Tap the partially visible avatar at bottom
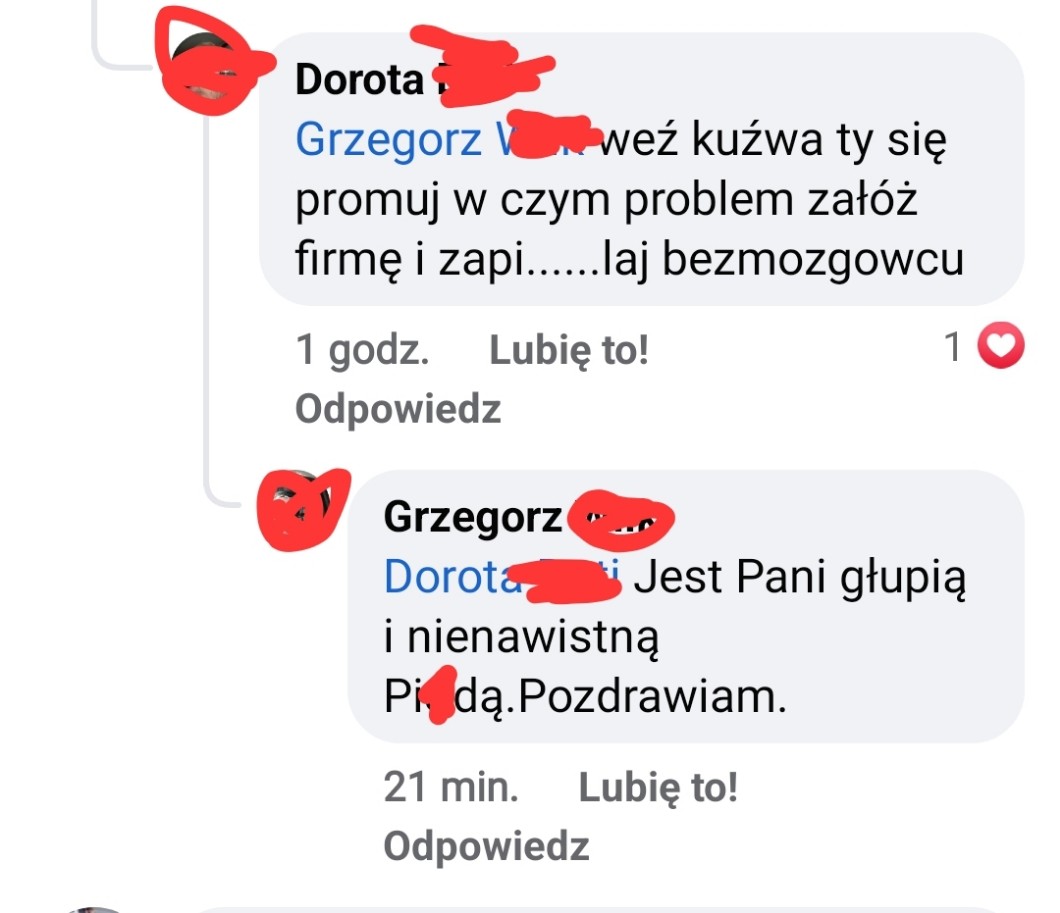This screenshot has height=913, width=1060. (x=95, y=909)
